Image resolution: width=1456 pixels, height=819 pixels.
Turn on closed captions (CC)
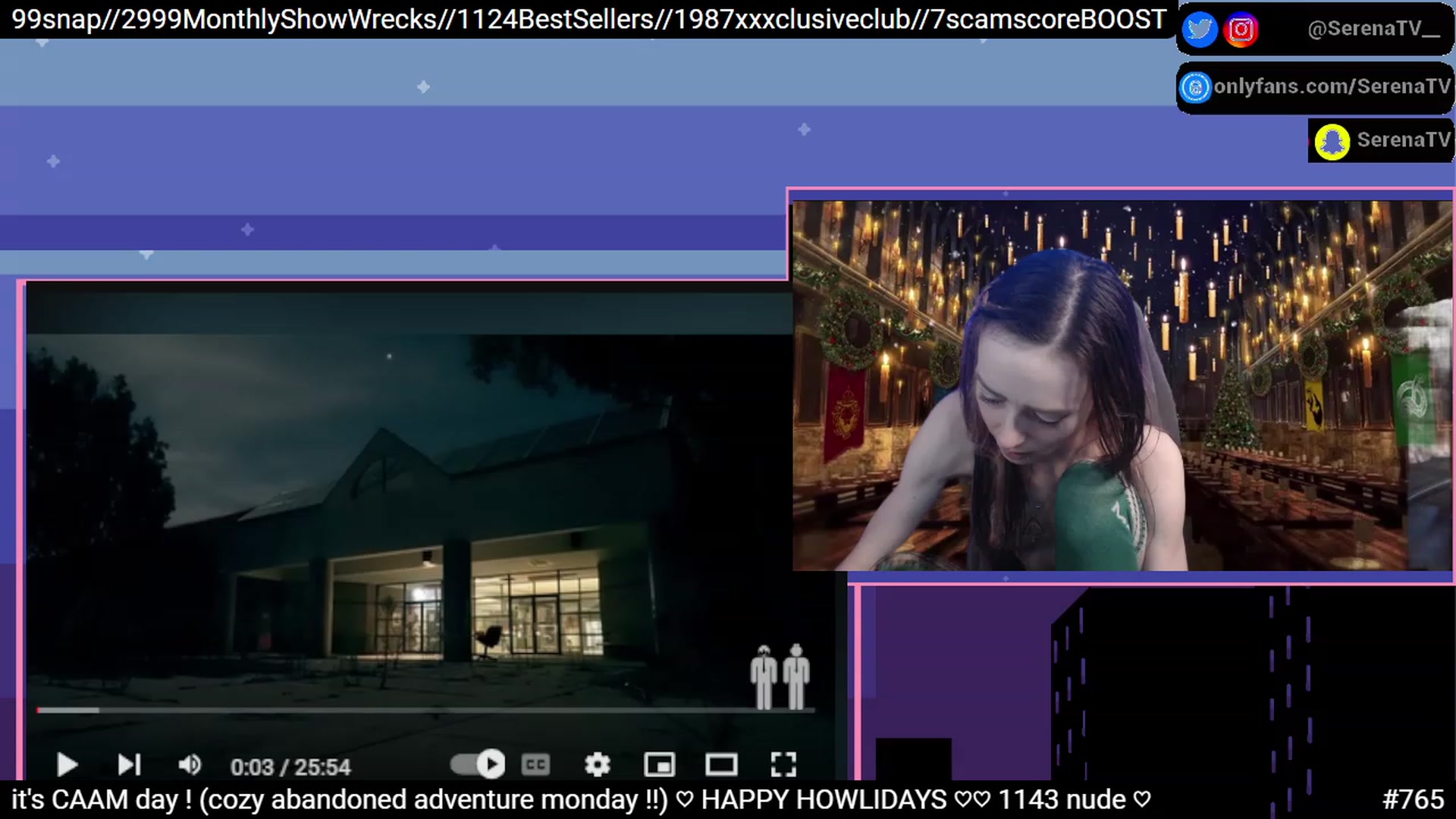535,764
